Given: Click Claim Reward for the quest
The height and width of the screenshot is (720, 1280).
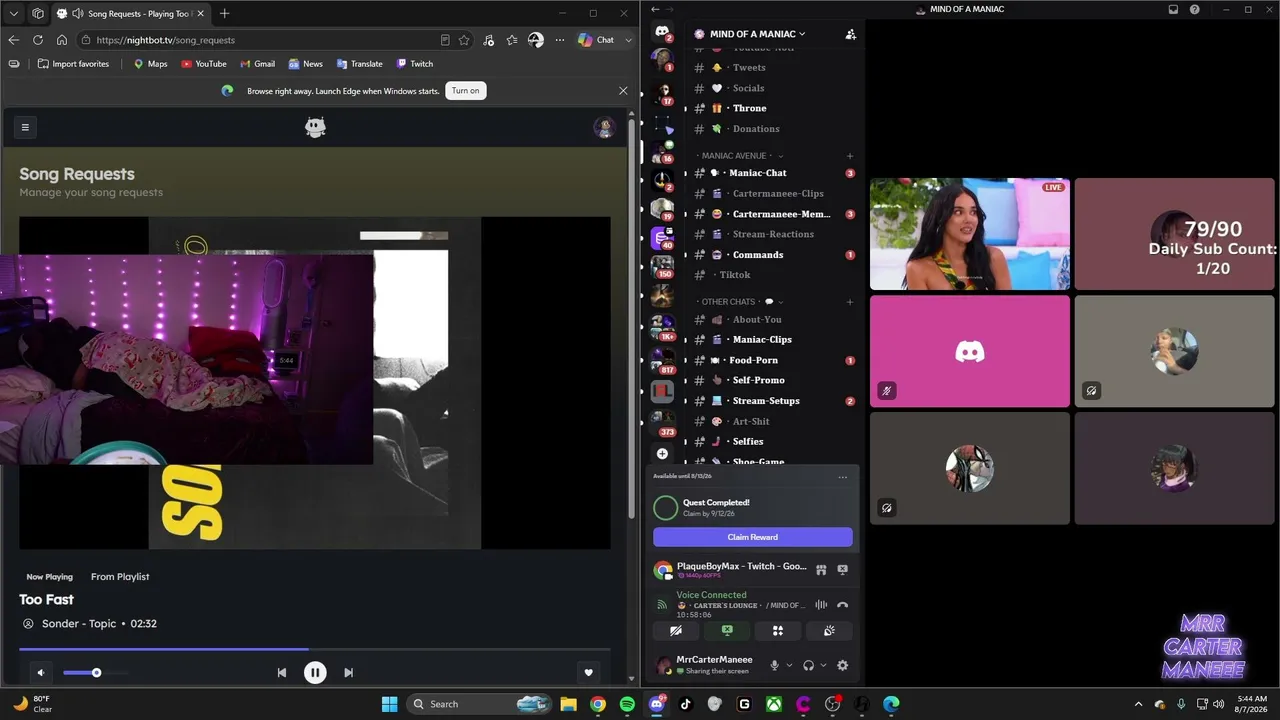Looking at the screenshot, I should click(753, 537).
